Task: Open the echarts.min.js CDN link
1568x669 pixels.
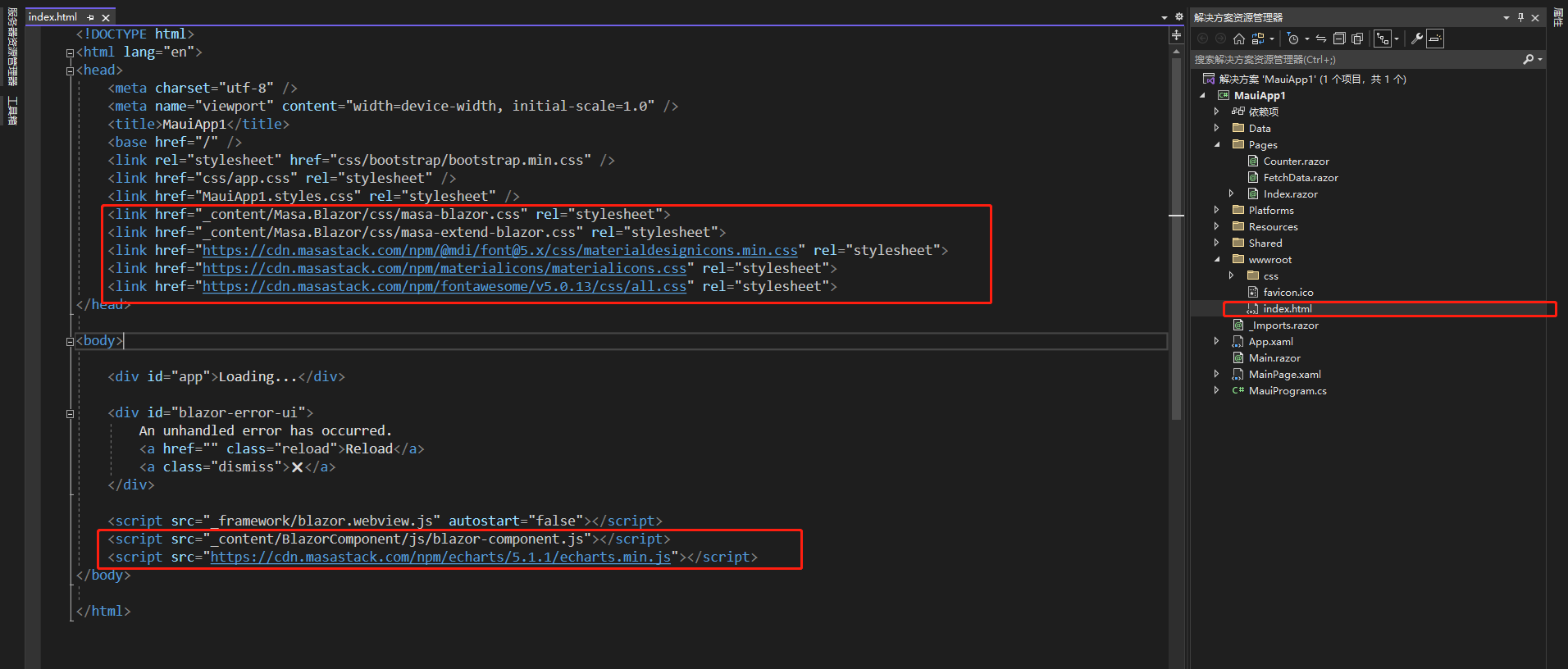Action: (440, 557)
